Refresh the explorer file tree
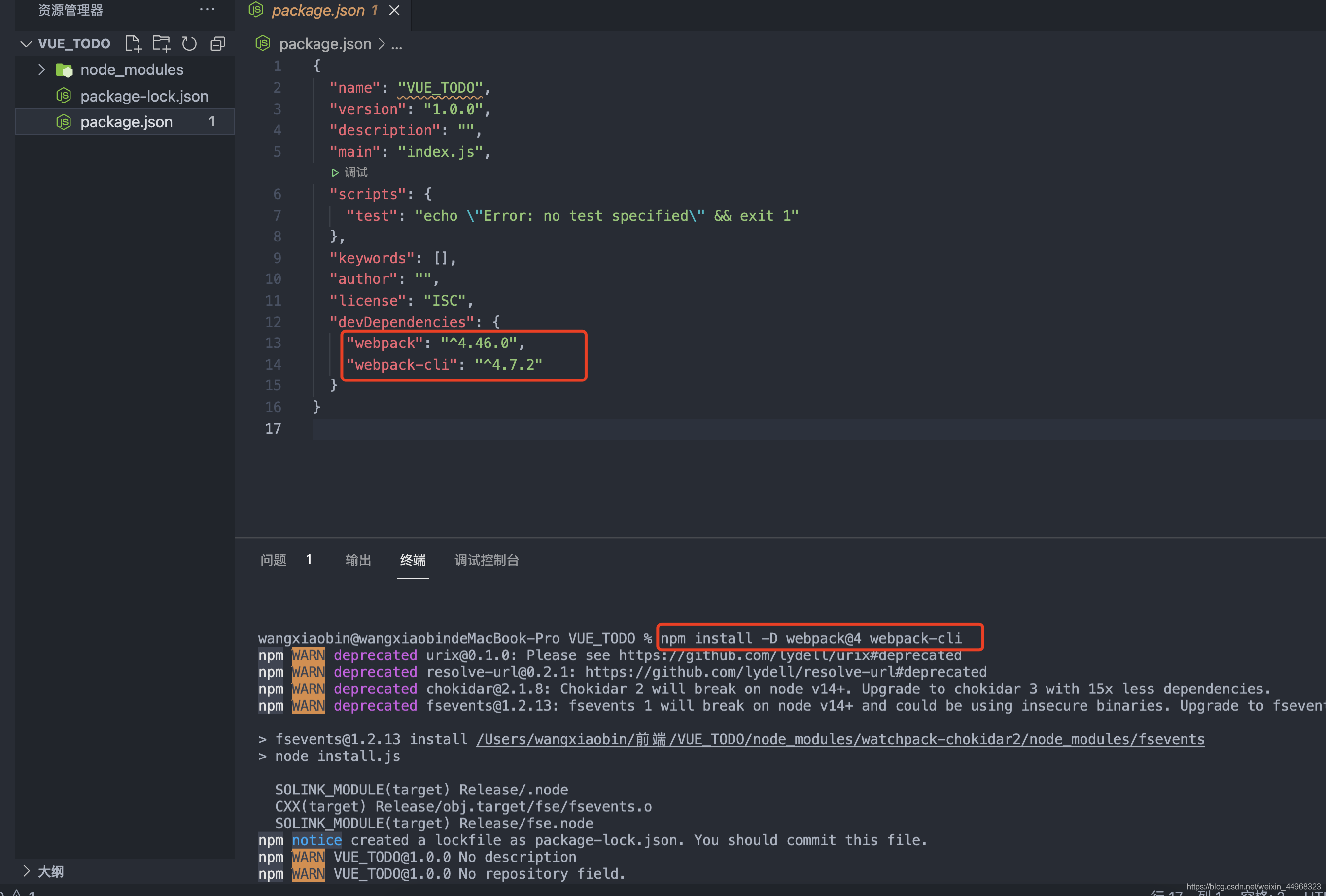 (x=189, y=44)
